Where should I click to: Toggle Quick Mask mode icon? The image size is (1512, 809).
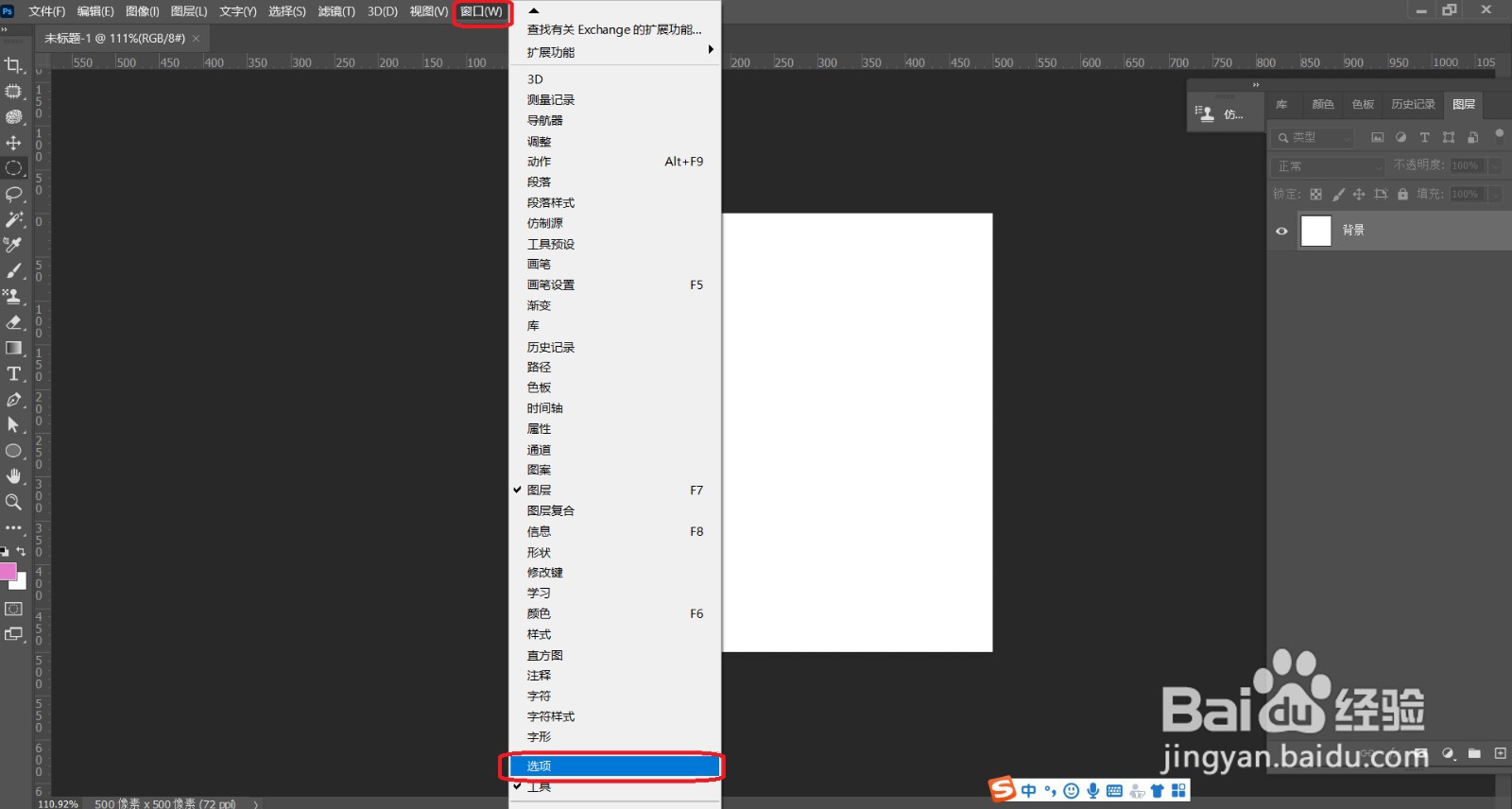[13, 609]
